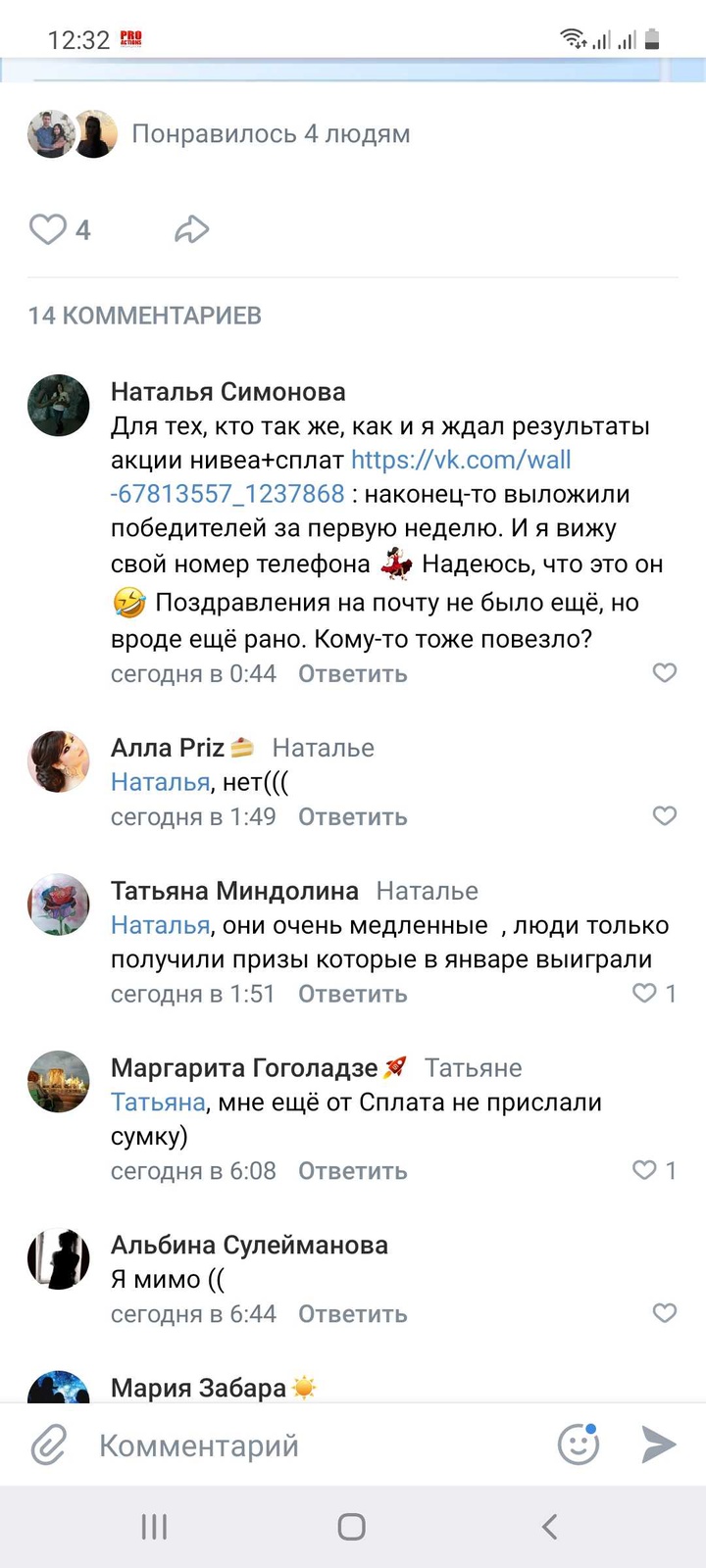The image size is (706, 1568).
Task: Like Наталья Симонова's comment
Action: coord(665,672)
